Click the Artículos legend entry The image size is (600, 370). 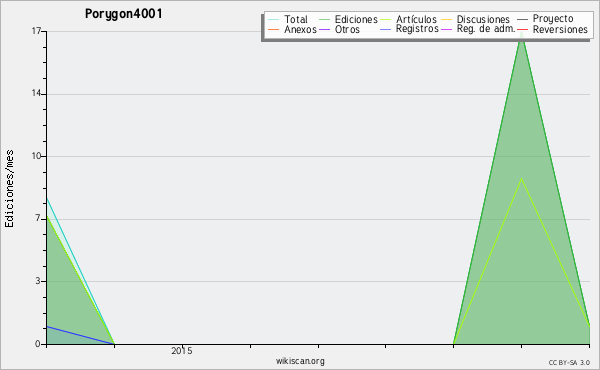pos(408,19)
